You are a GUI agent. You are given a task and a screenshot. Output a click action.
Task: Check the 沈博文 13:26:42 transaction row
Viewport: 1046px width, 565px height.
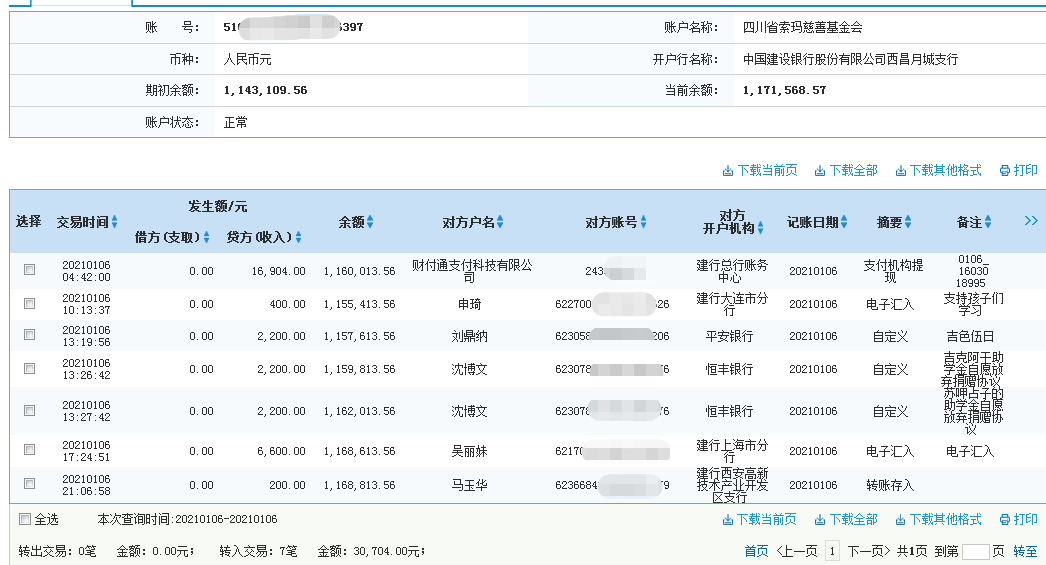coord(29,368)
